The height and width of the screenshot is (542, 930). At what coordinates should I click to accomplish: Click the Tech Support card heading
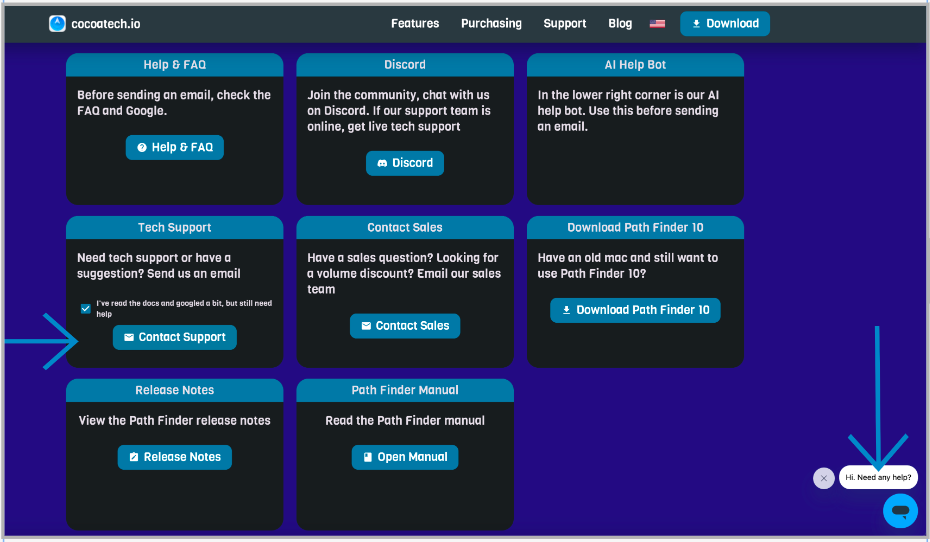174,228
